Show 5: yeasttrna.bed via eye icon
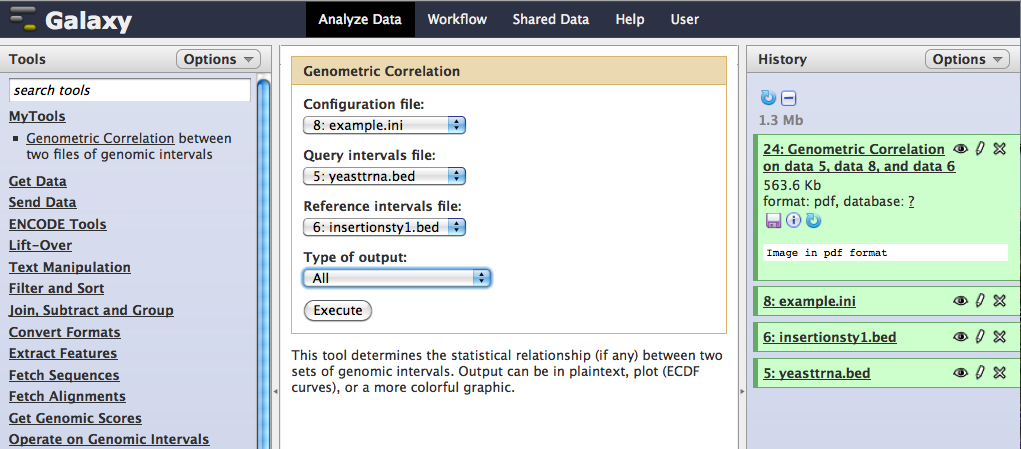 click(961, 373)
